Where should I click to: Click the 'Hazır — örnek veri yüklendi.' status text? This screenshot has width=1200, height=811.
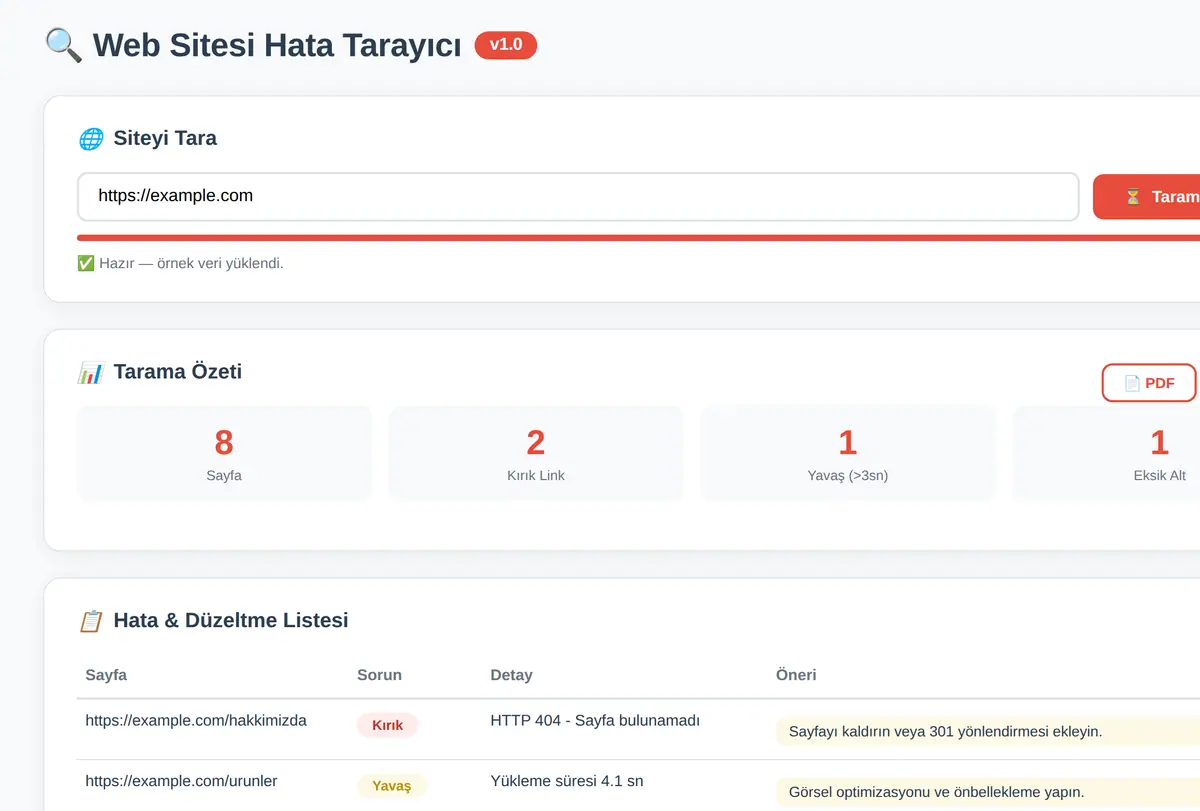tap(191, 263)
